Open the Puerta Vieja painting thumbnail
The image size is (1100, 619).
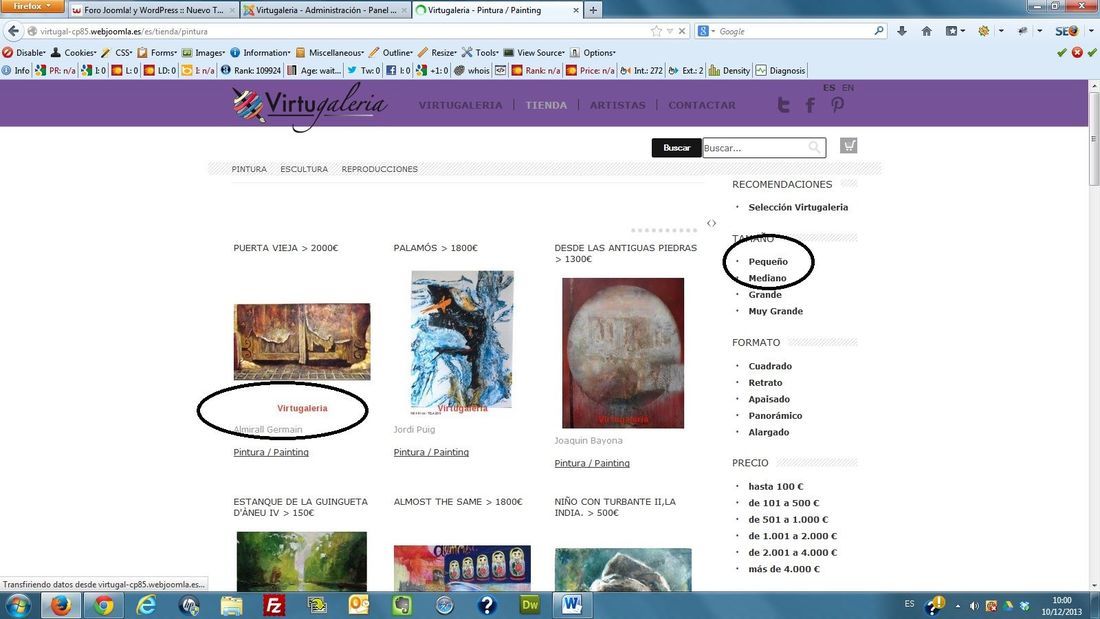coord(302,342)
